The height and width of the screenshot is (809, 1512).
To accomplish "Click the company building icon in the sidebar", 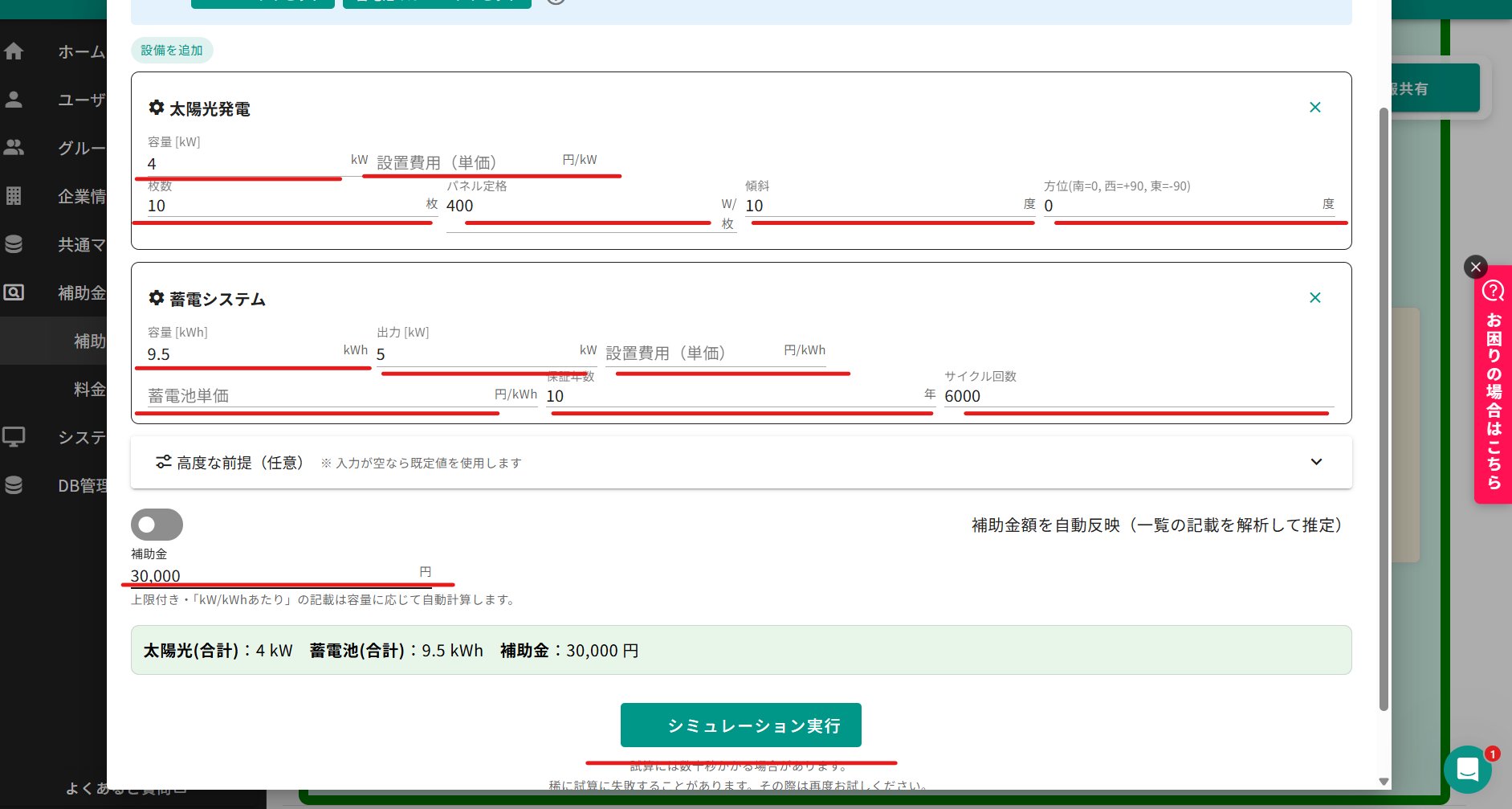I will 14,196.
